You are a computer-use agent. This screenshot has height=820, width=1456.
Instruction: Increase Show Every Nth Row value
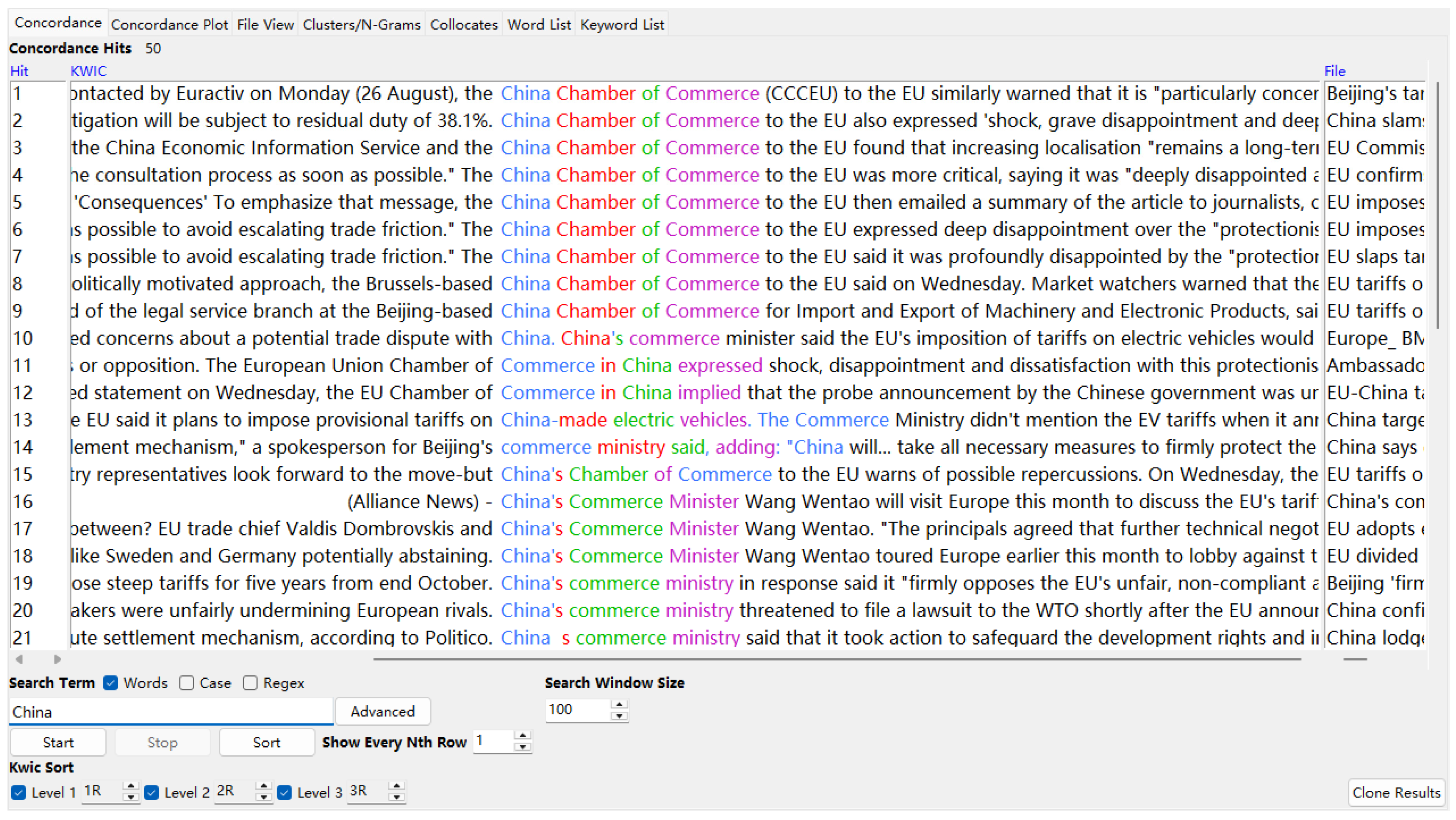[523, 736]
